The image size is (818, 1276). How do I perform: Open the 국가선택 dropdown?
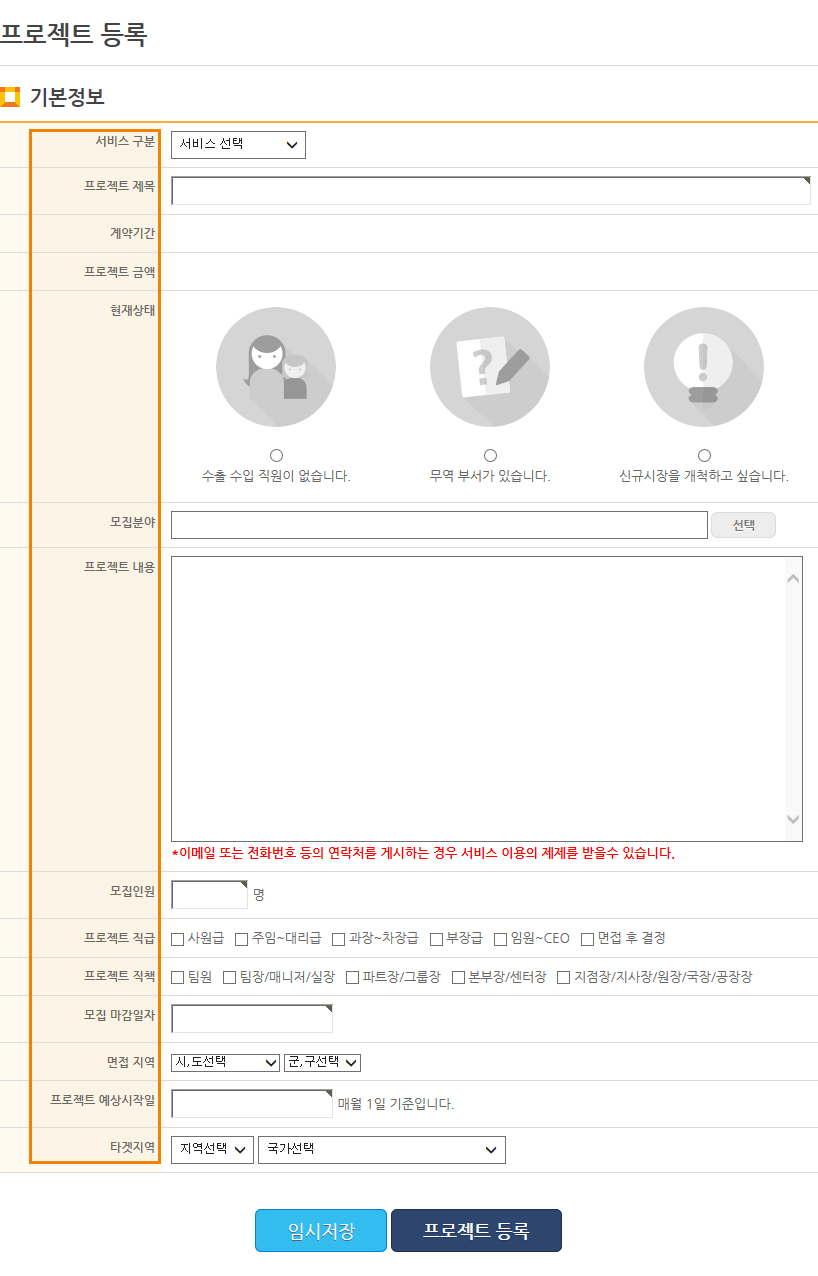381,1150
